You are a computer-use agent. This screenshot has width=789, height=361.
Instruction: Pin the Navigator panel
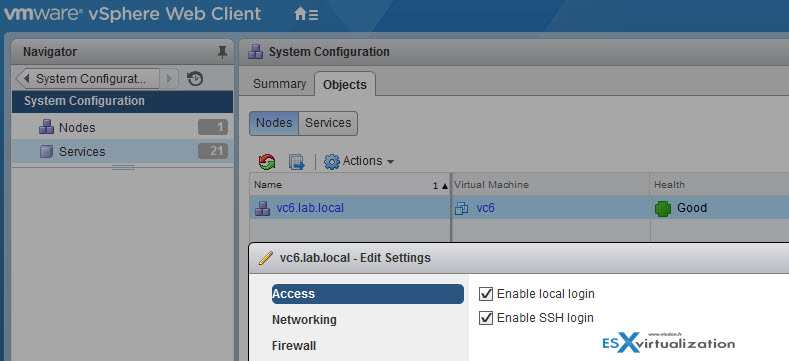click(222, 52)
